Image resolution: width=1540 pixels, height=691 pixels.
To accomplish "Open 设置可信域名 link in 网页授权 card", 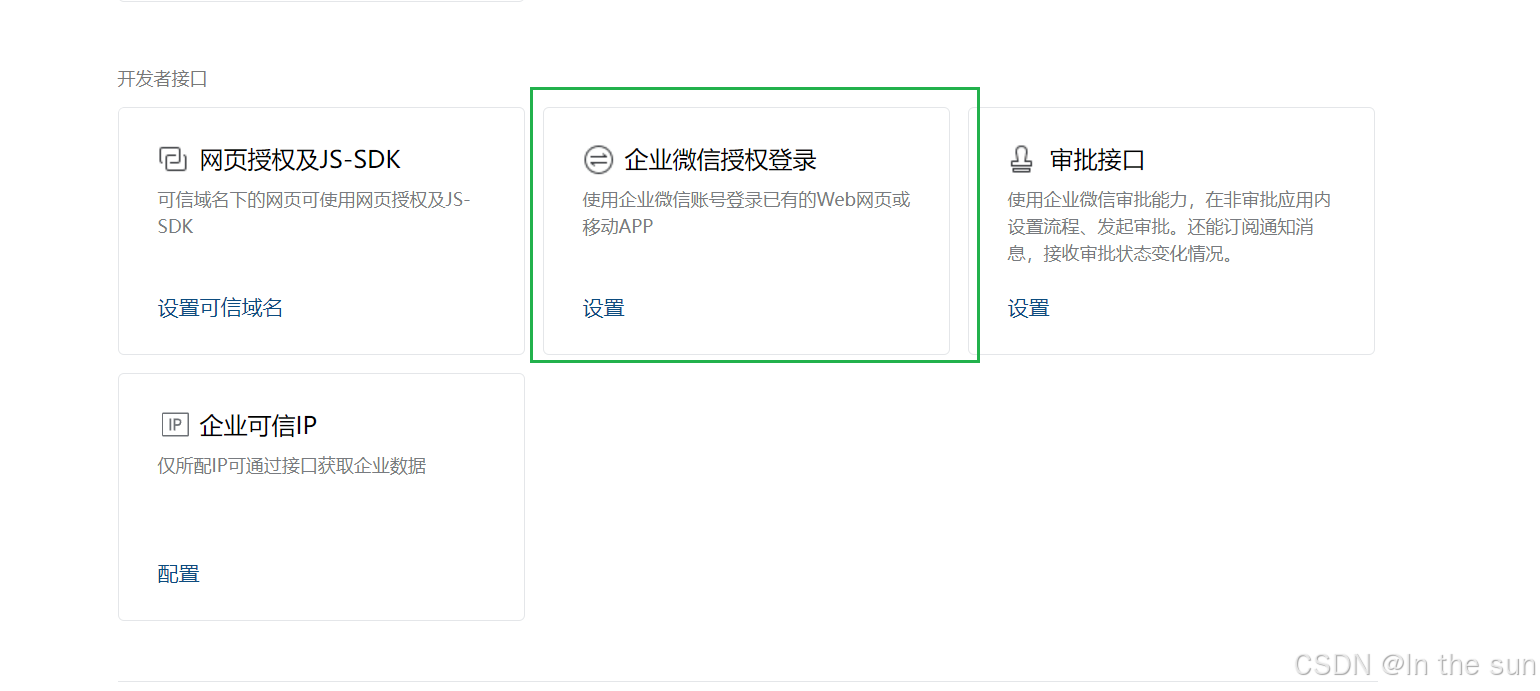I will tap(220, 308).
